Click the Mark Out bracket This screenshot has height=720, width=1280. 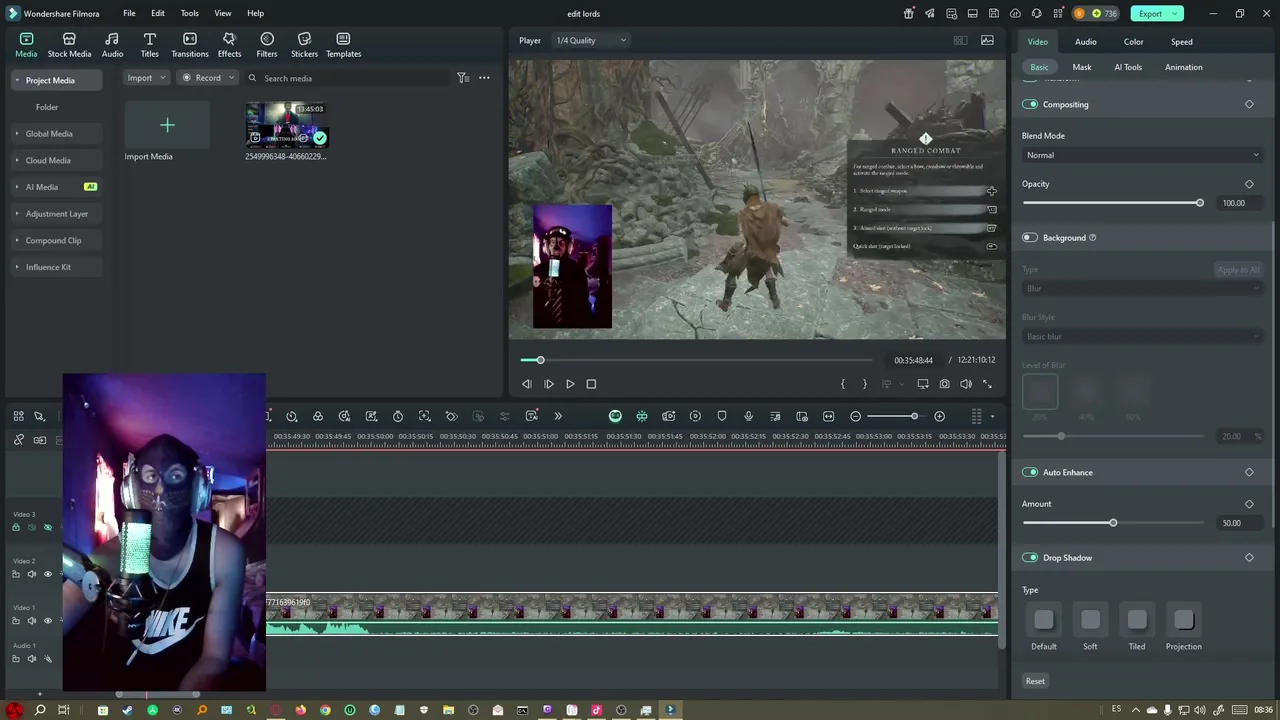click(x=865, y=384)
